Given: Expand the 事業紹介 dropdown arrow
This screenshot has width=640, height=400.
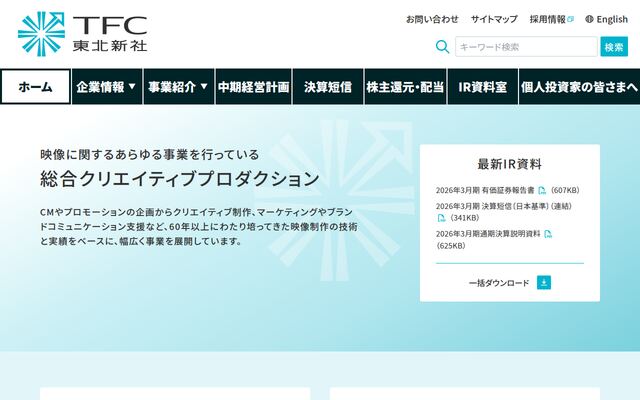Looking at the screenshot, I should pos(204,87).
